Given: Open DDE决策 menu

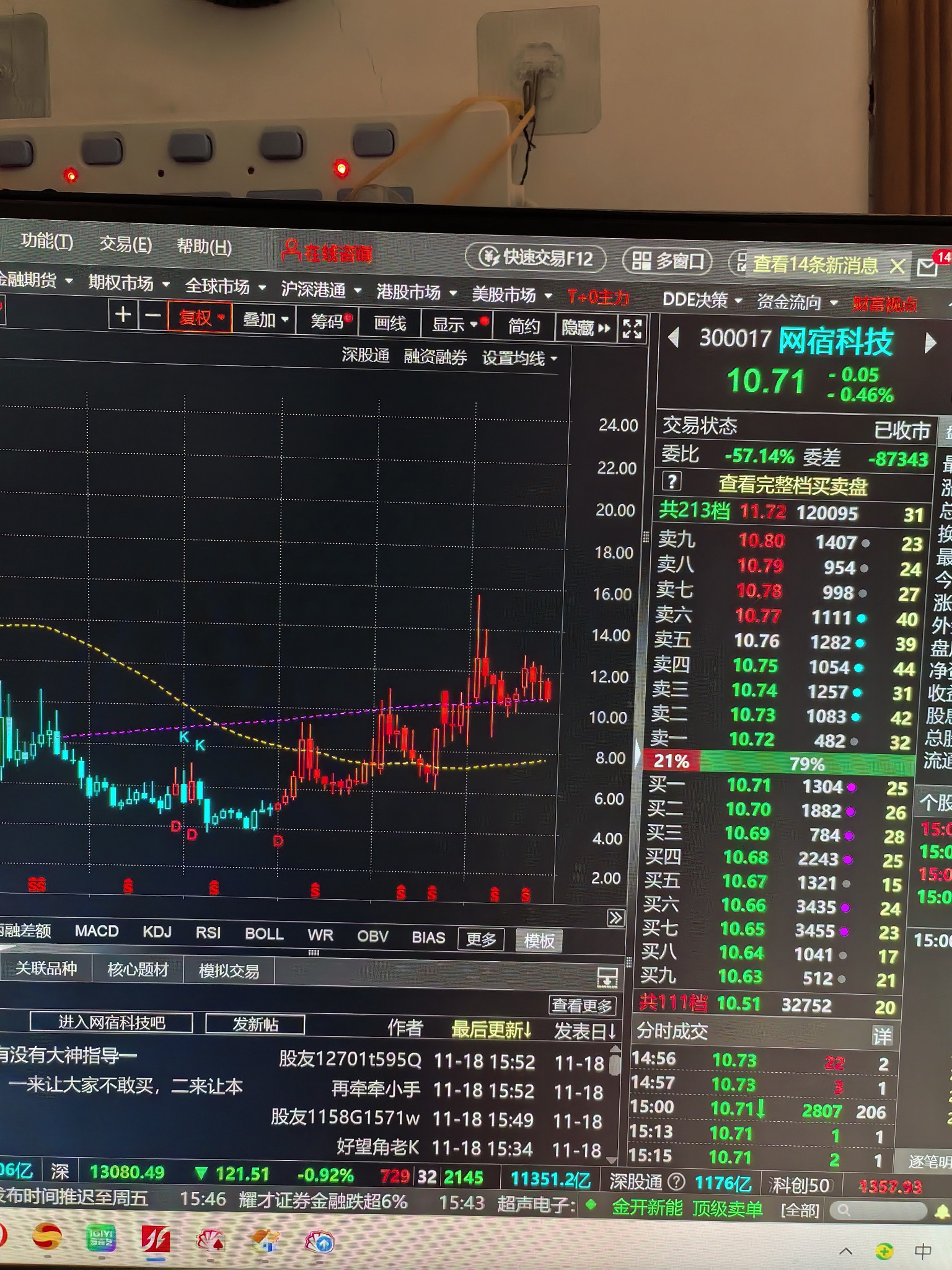Looking at the screenshot, I should [702, 300].
